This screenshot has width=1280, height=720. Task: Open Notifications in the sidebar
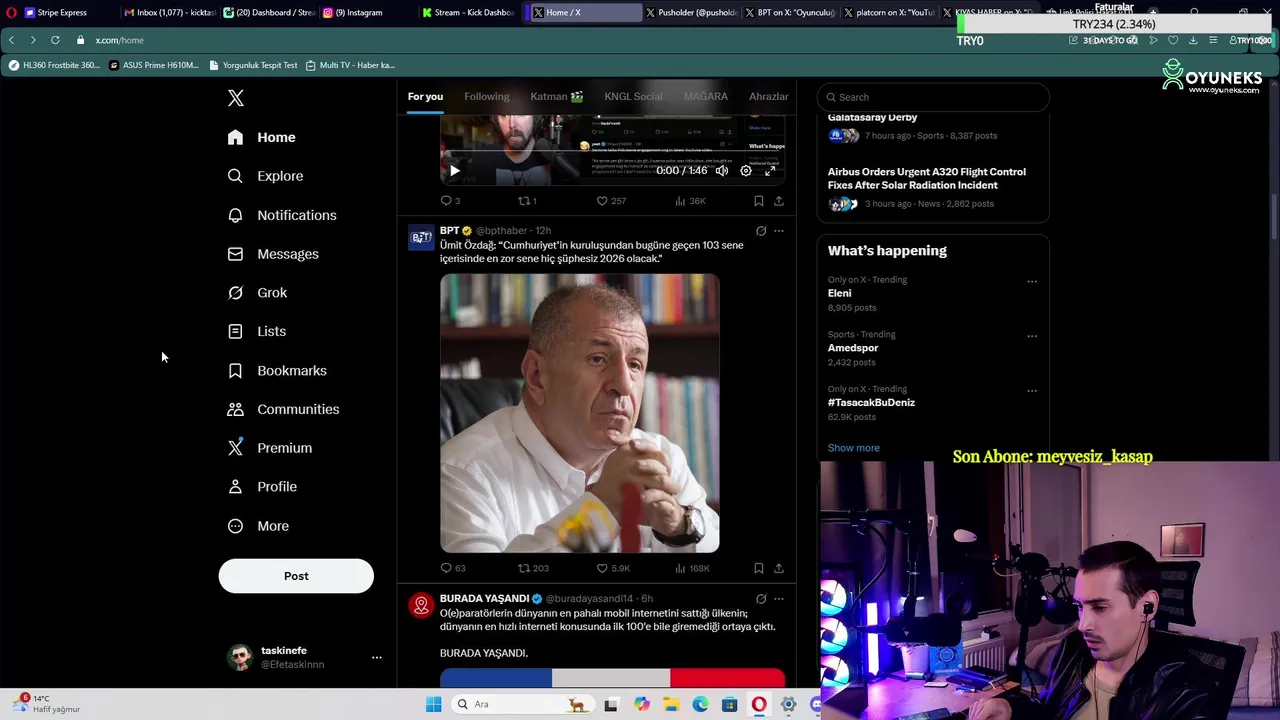click(282, 215)
